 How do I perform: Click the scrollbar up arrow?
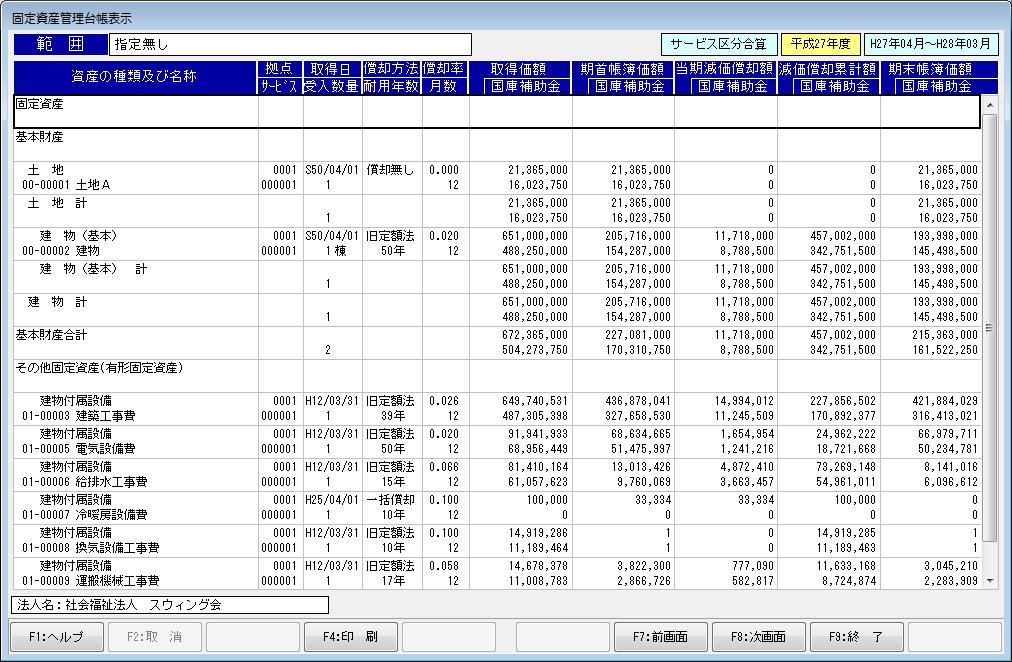click(990, 104)
